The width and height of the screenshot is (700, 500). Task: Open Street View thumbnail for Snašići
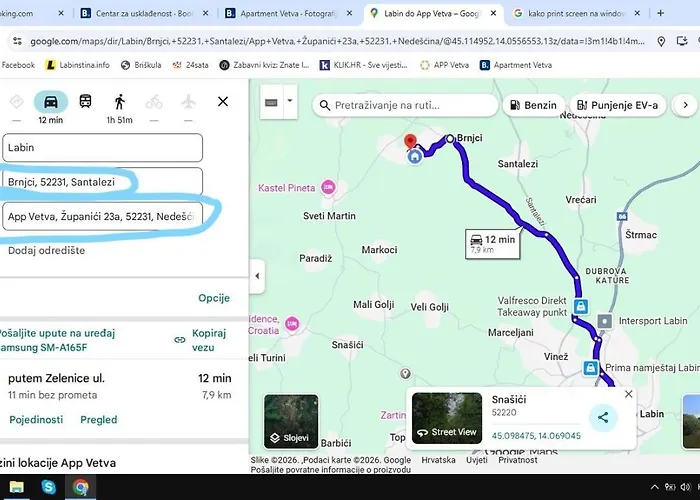[x=447, y=418]
